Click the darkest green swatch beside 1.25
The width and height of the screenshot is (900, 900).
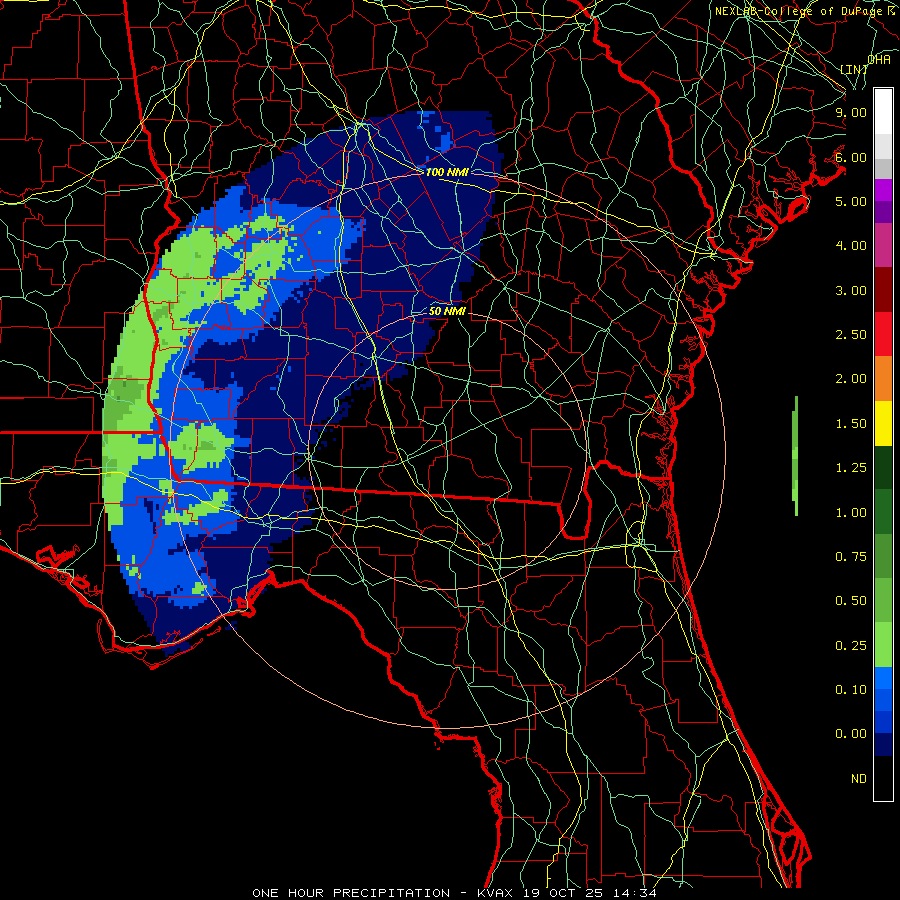tap(883, 467)
